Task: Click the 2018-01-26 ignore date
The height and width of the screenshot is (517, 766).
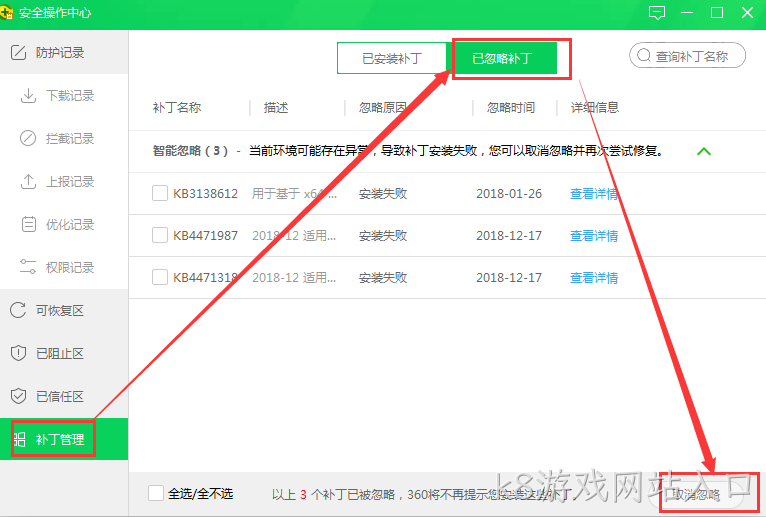Action: click(509, 194)
